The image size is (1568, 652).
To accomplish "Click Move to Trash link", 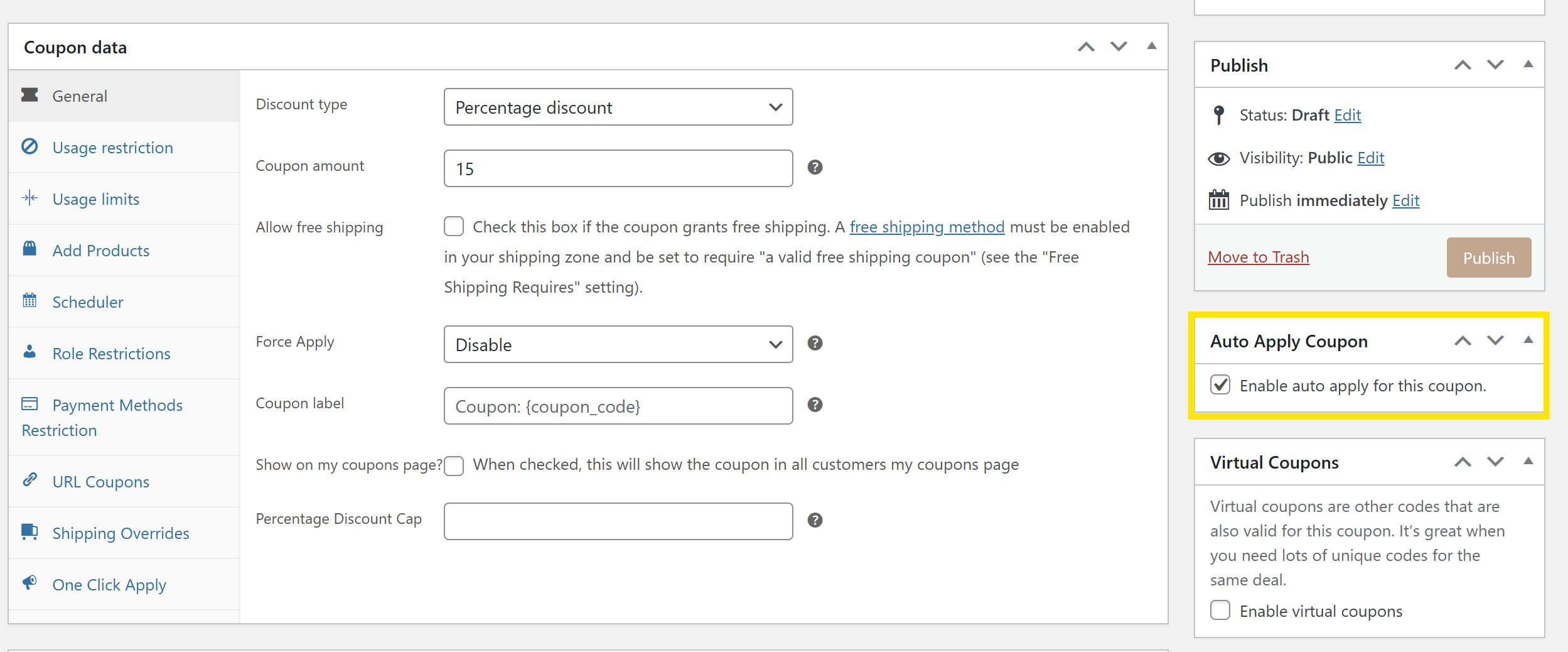I will [1258, 258].
